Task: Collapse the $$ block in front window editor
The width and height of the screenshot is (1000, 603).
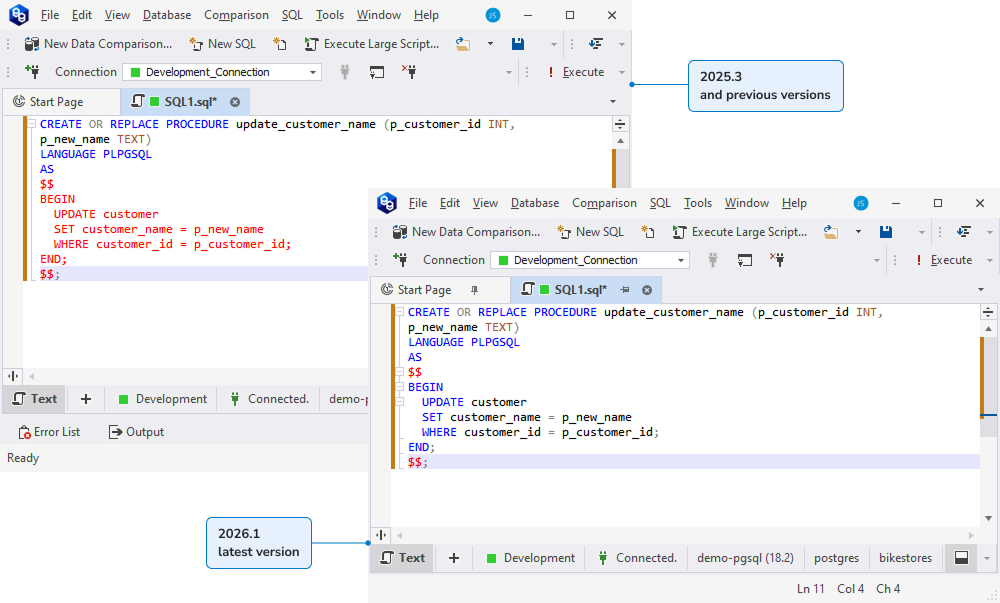Action: coord(400,372)
